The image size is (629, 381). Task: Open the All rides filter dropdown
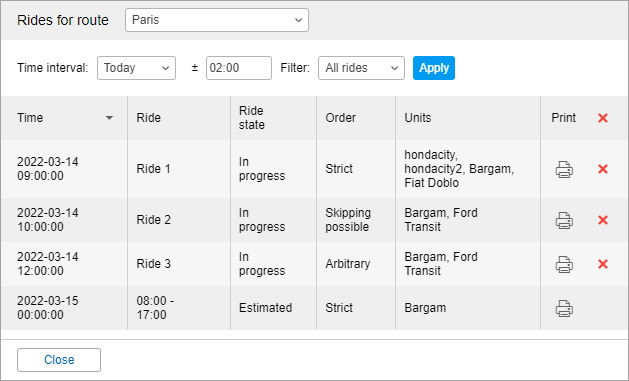point(361,68)
